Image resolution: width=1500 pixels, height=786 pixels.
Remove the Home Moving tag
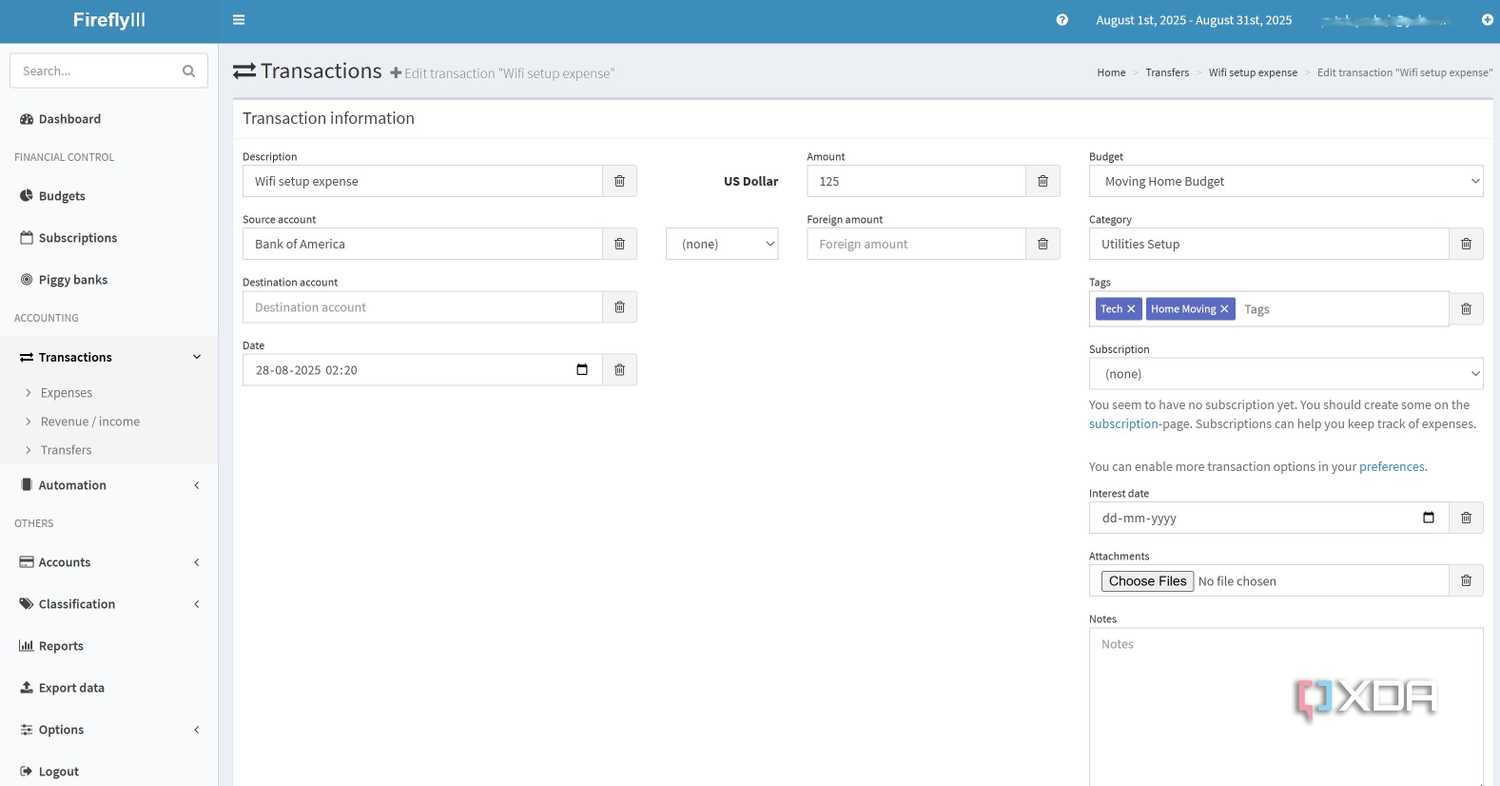(x=1224, y=309)
